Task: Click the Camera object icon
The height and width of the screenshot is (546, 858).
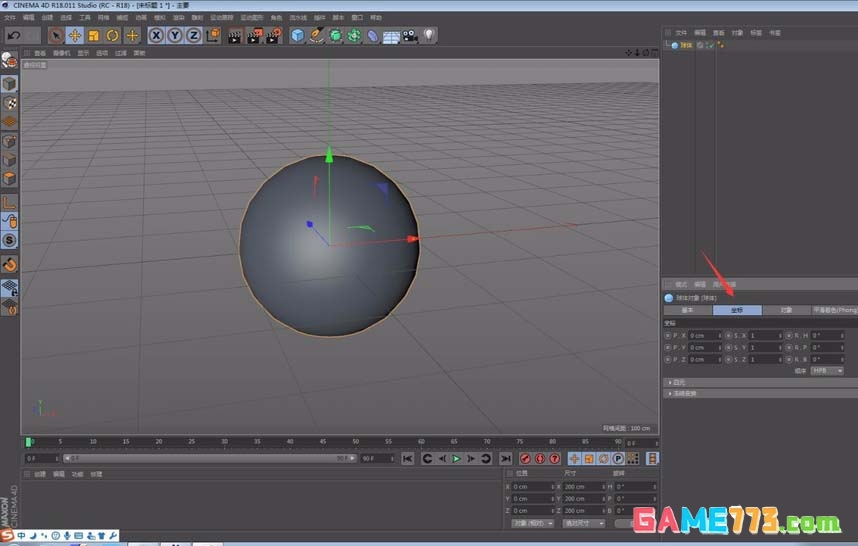Action: pyautogui.click(x=409, y=35)
